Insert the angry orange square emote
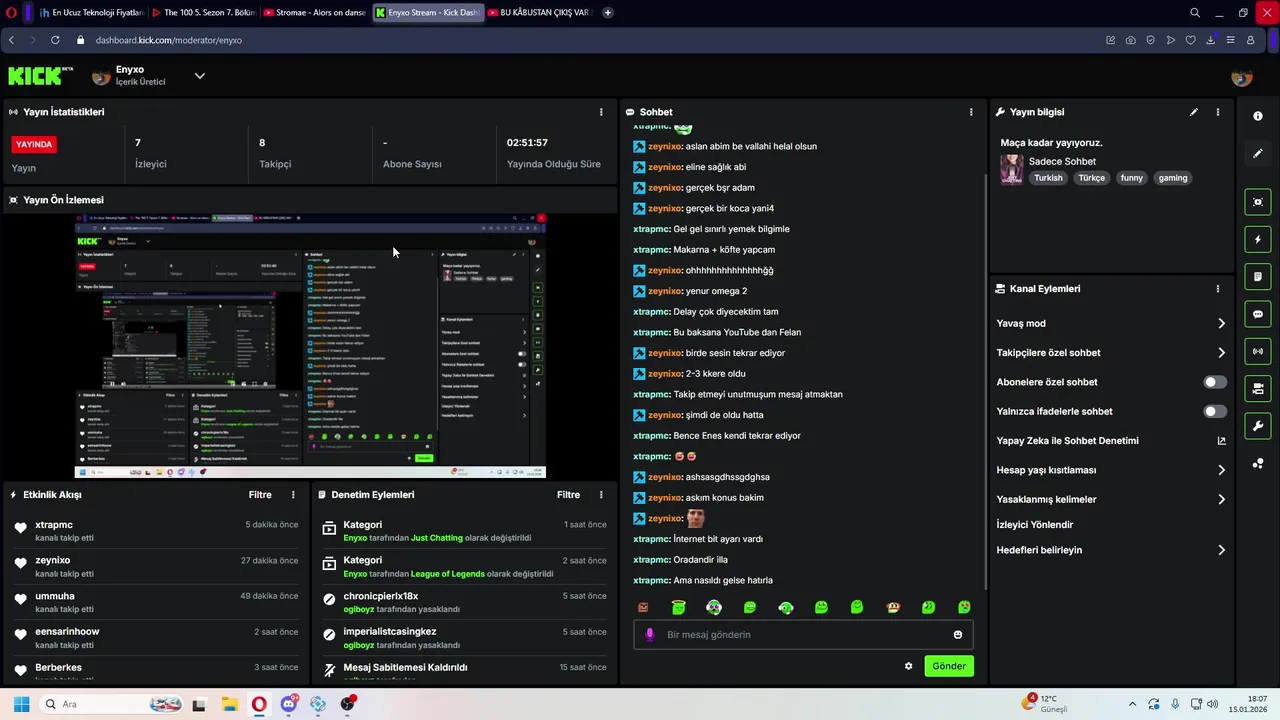 pyautogui.click(x=643, y=607)
